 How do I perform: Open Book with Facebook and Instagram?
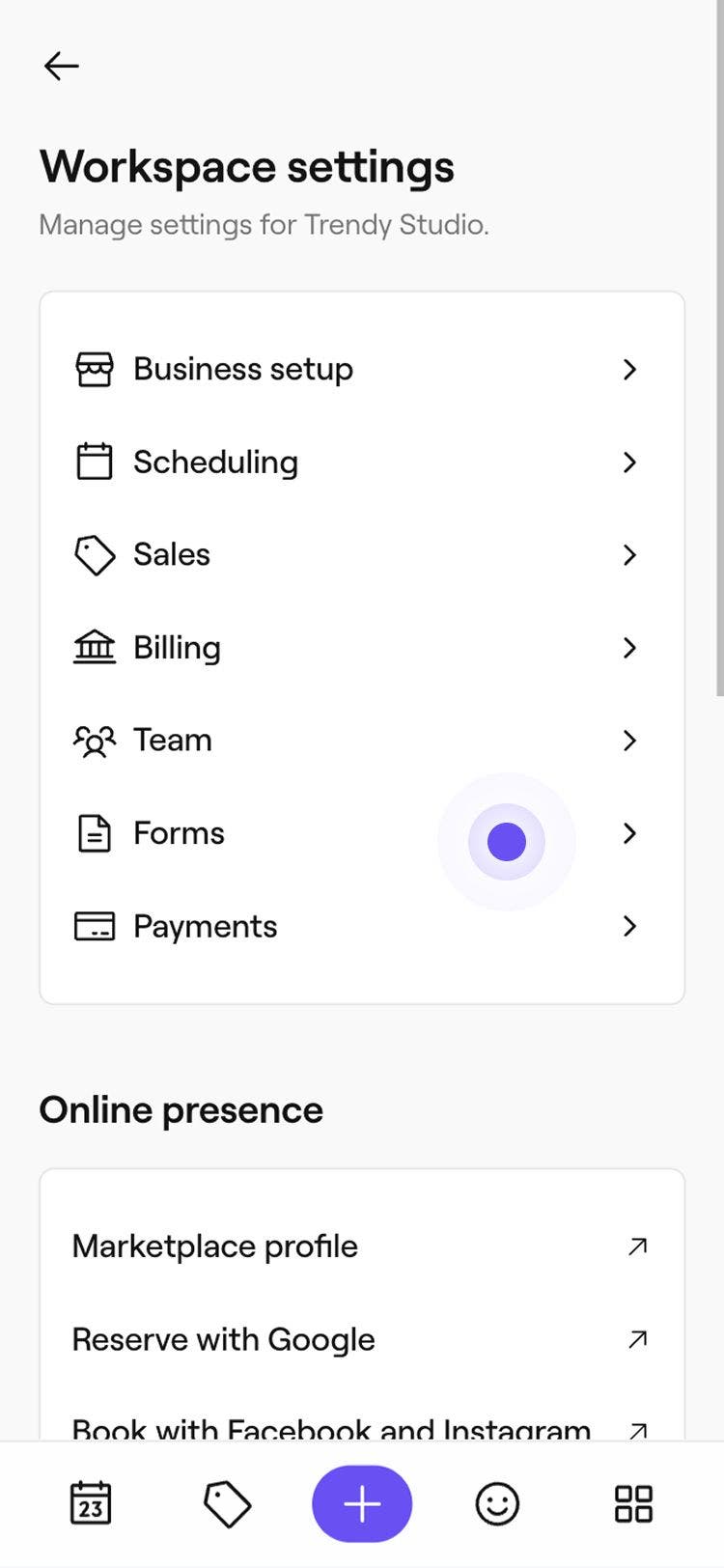point(331,1429)
